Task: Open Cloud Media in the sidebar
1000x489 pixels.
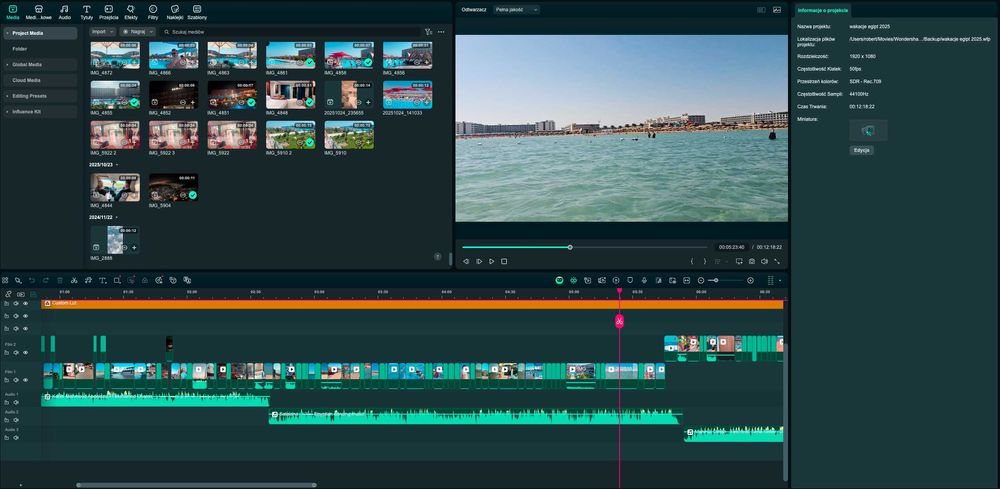Action: tap(39, 80)
